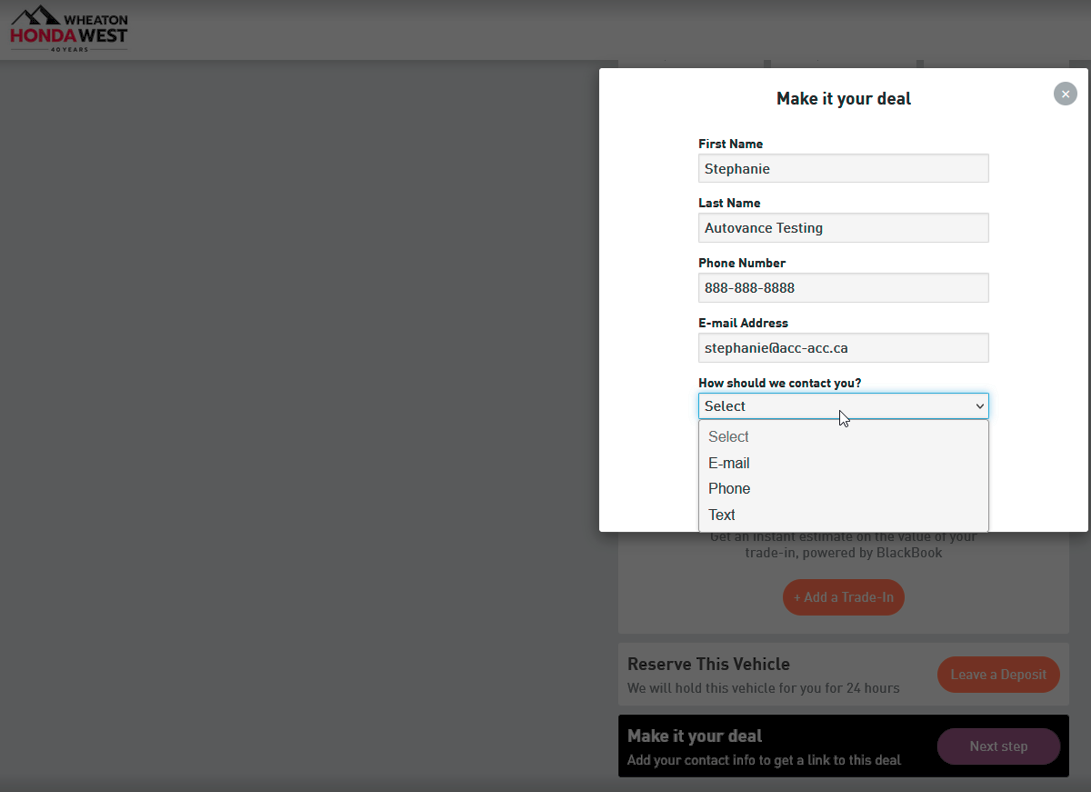1091x792 pixels.
Task: Choose Text from the contact options
Action: click(x=843, y=515)
